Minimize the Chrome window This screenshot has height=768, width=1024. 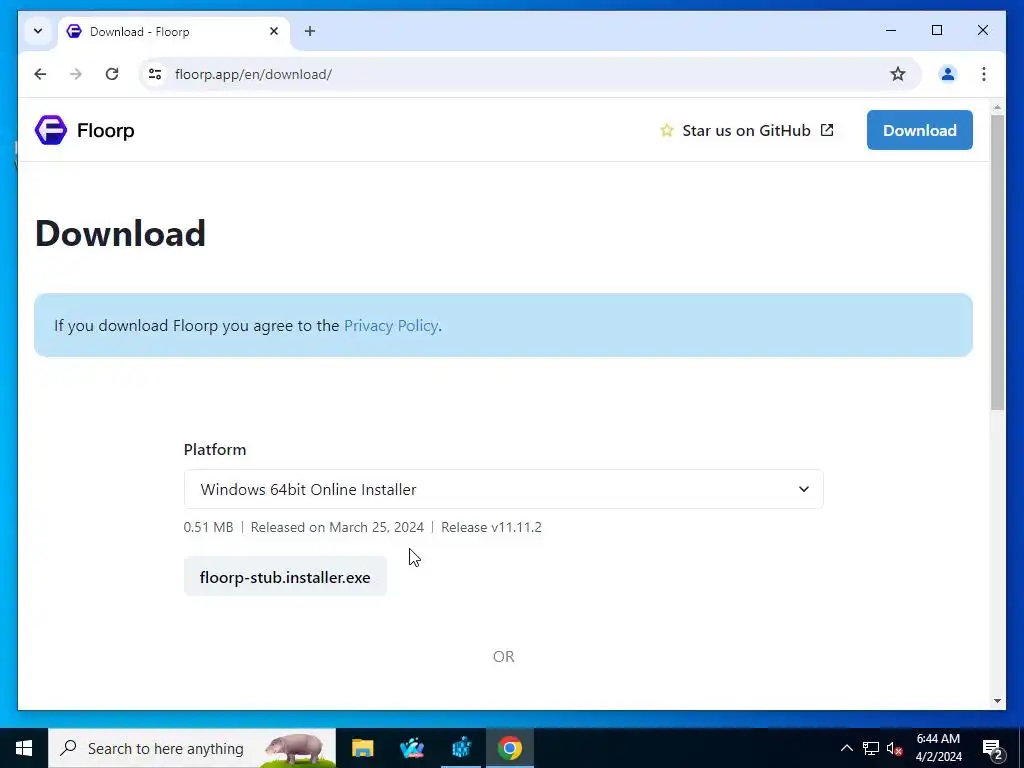coord(891,30)
